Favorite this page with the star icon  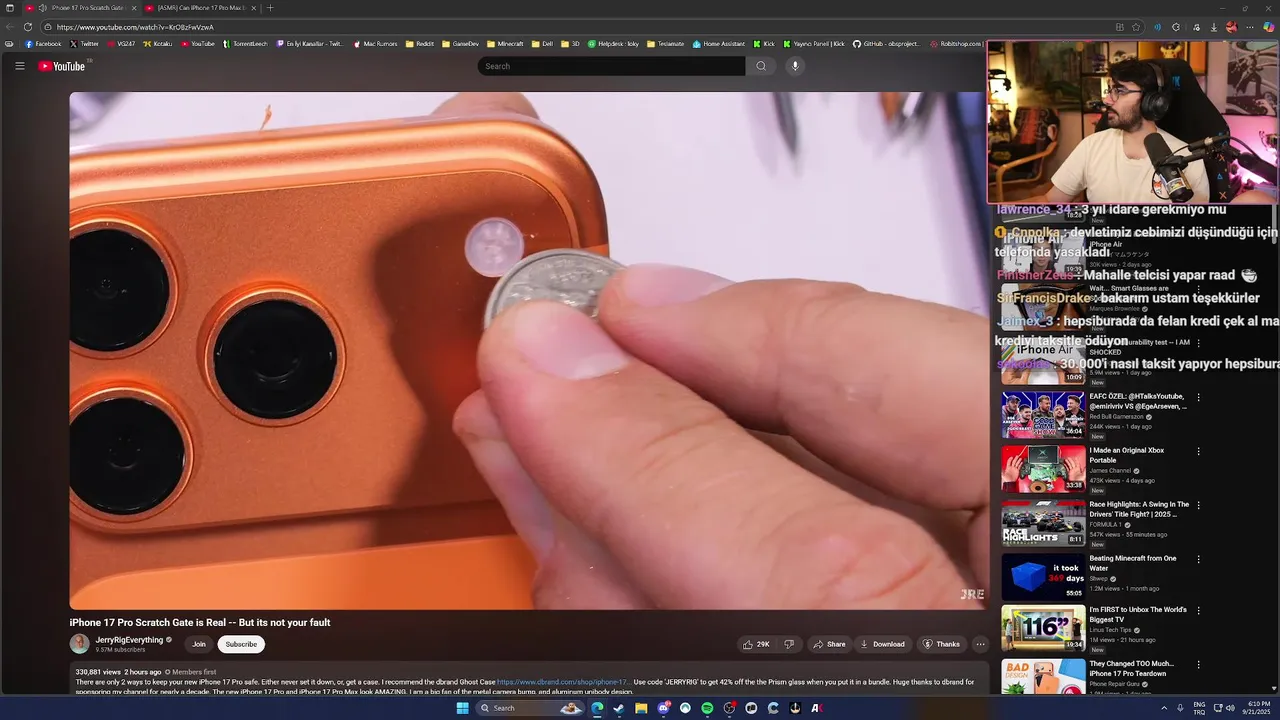[x=1136, y=27]
